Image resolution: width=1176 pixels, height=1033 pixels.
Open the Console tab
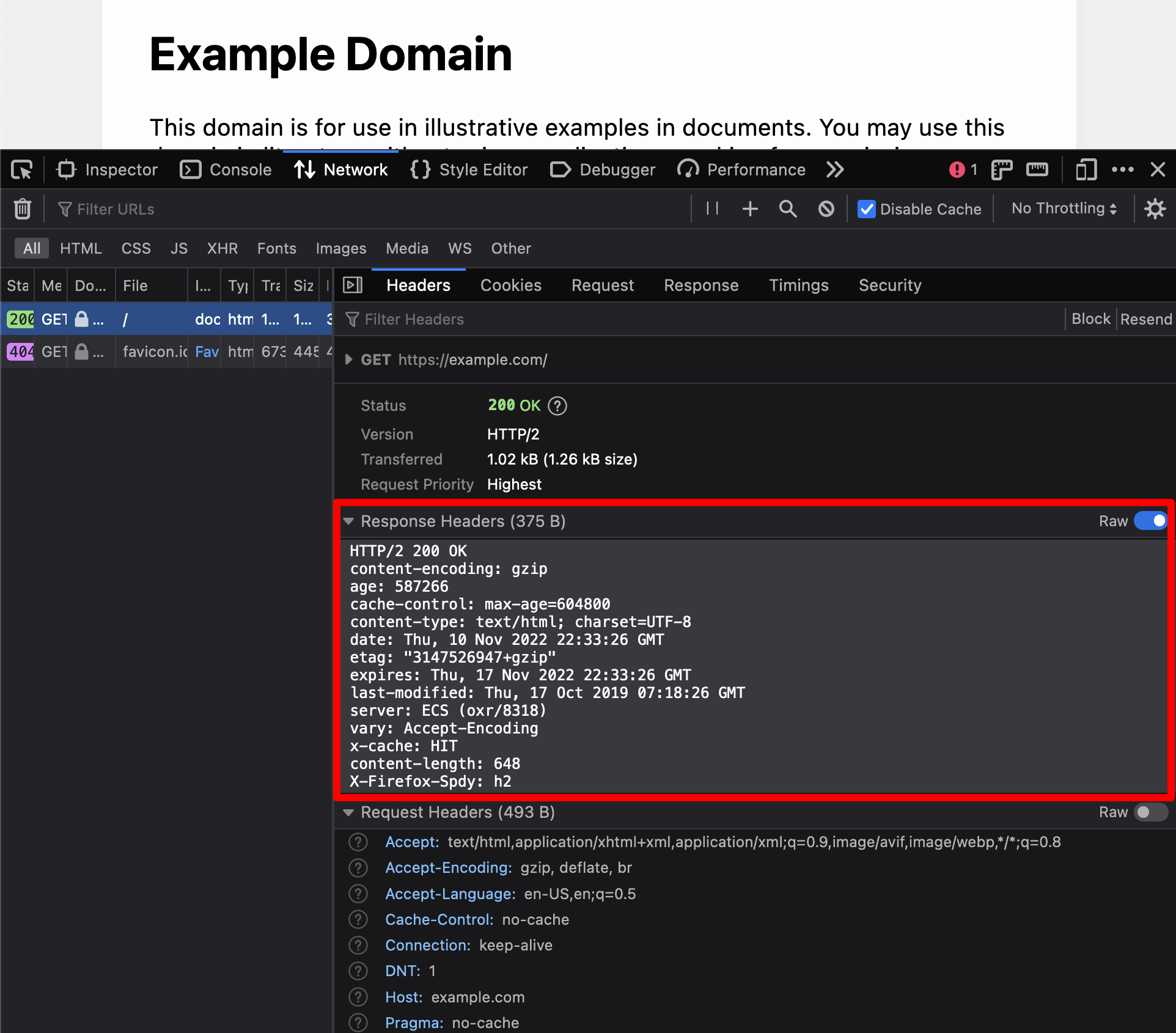pos(226,169)
